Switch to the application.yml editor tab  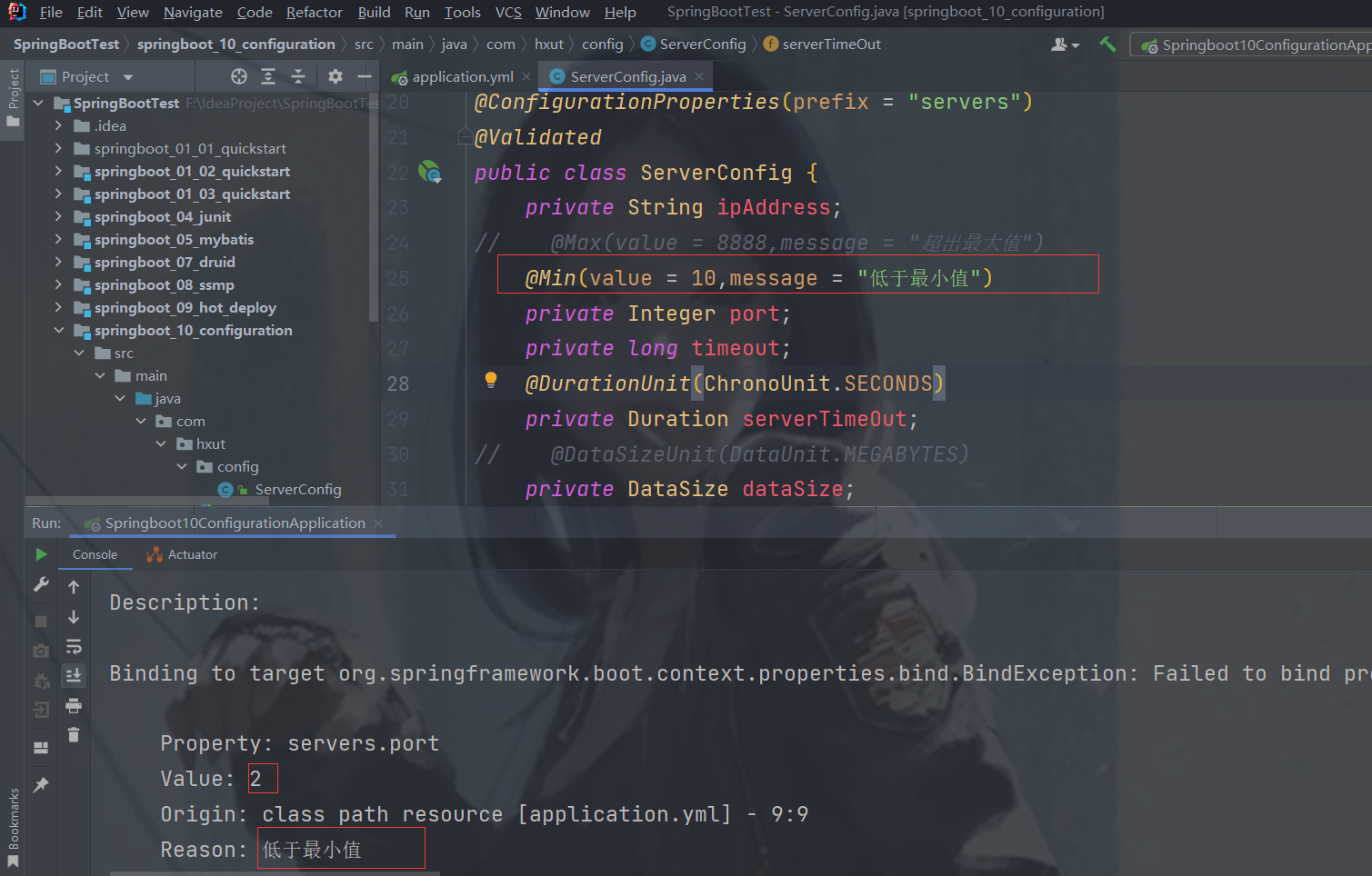(x=462, y=76)
